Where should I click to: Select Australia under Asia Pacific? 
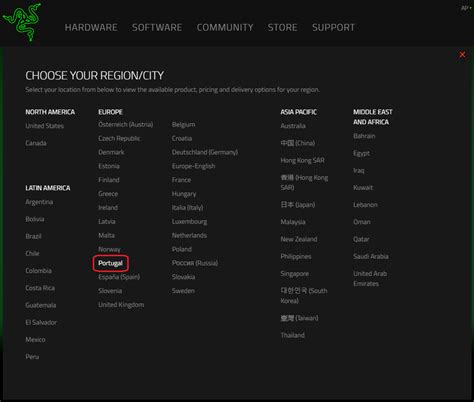pos(293,126)
